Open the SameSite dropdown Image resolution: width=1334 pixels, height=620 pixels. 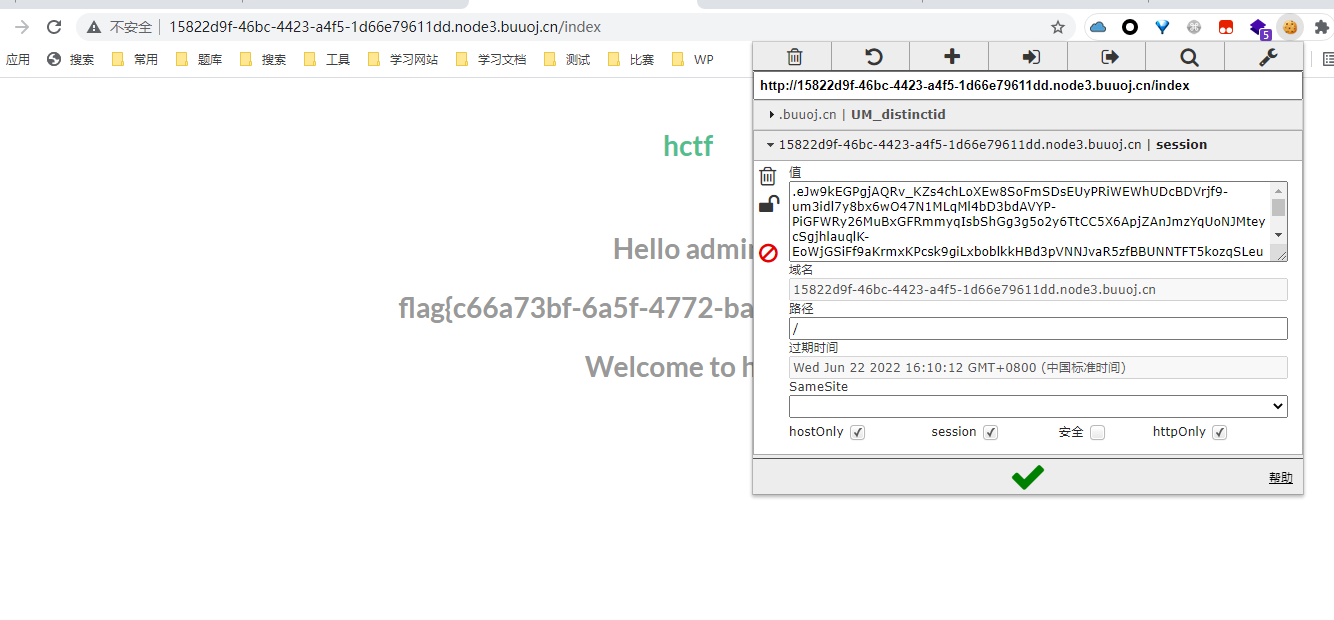click(x=1037, y=406)
